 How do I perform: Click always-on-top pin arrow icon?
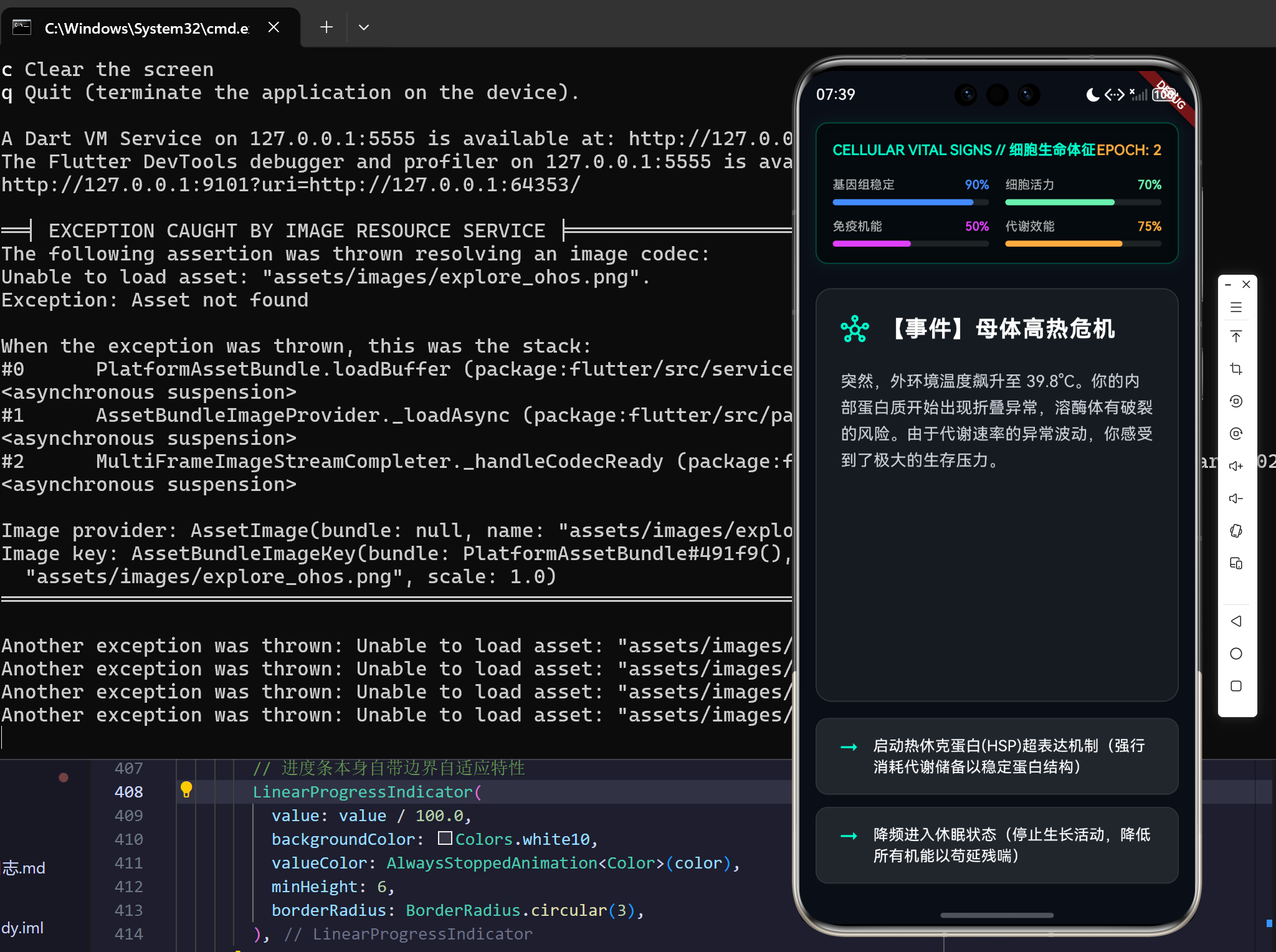(1236, 336)
